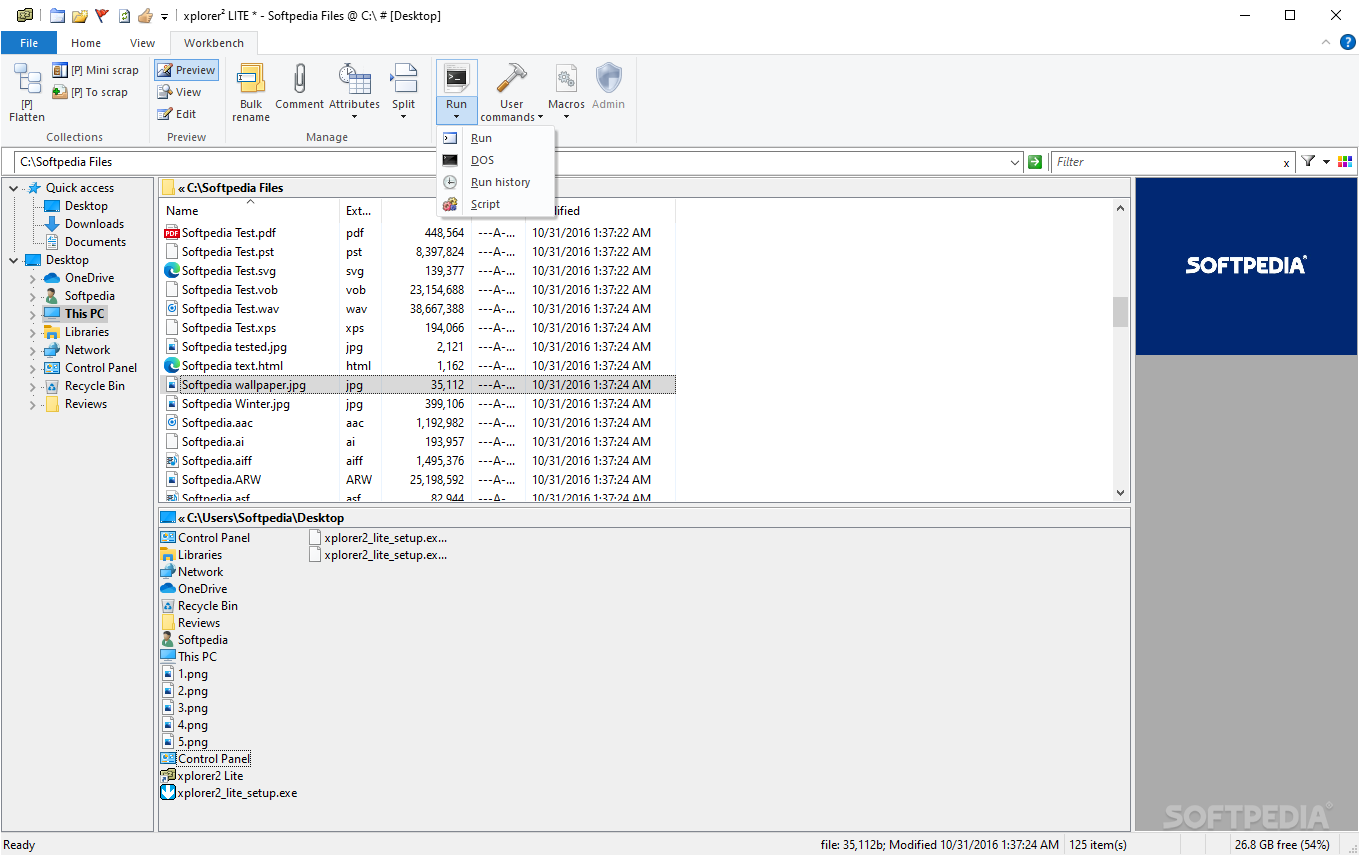1360x856 pixels.
Task: Click the filter funnel icon
Action: pyautogui.click(x=1307, y=162)
